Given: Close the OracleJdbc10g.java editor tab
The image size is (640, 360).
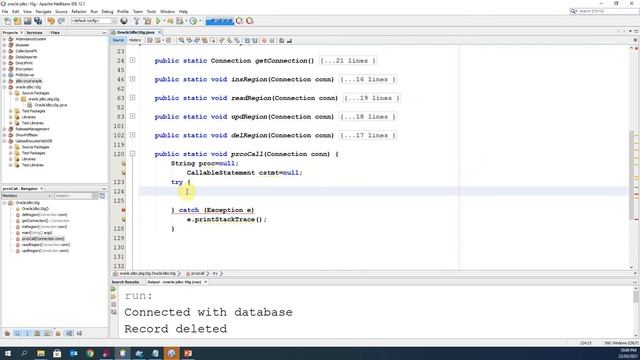Looking at the screenshot, I should [x=160, y=32].
